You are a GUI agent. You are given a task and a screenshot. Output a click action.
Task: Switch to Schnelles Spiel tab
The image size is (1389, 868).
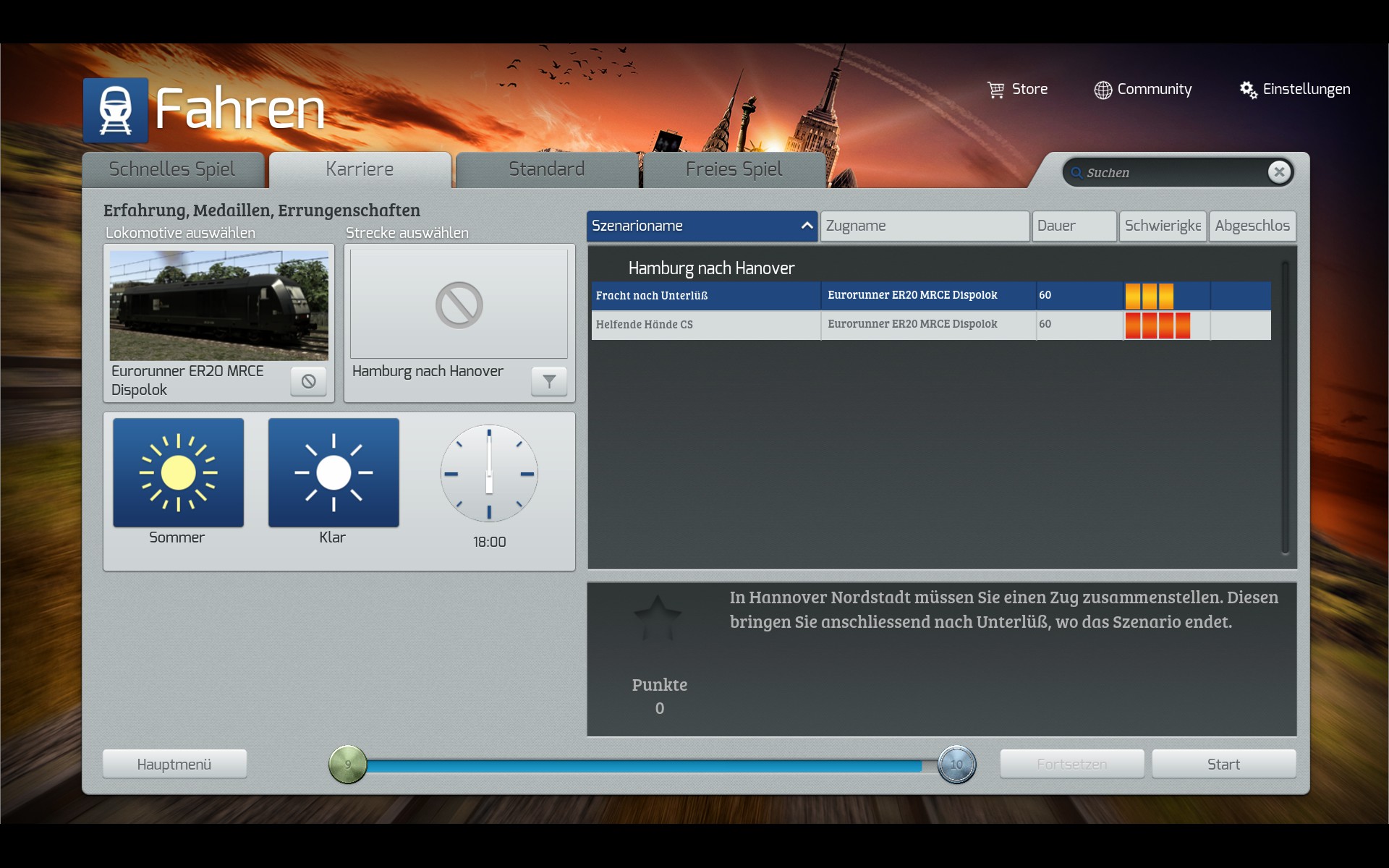coord(172,169)
